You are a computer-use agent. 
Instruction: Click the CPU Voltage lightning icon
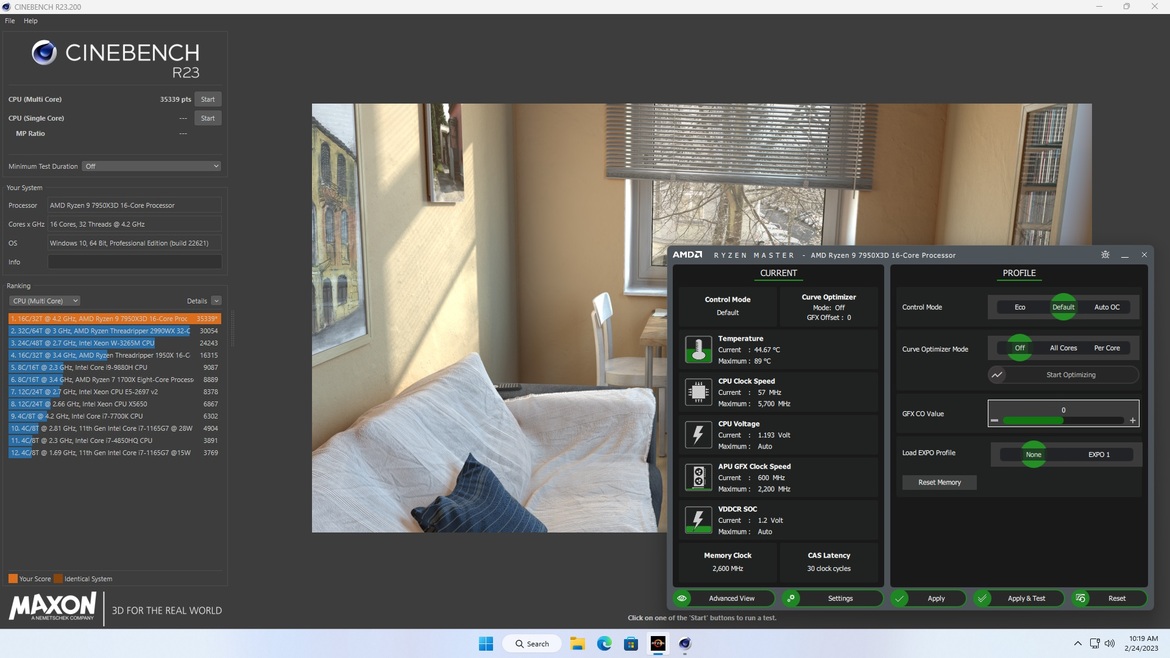pyautogui.click(x=698, y=434)
